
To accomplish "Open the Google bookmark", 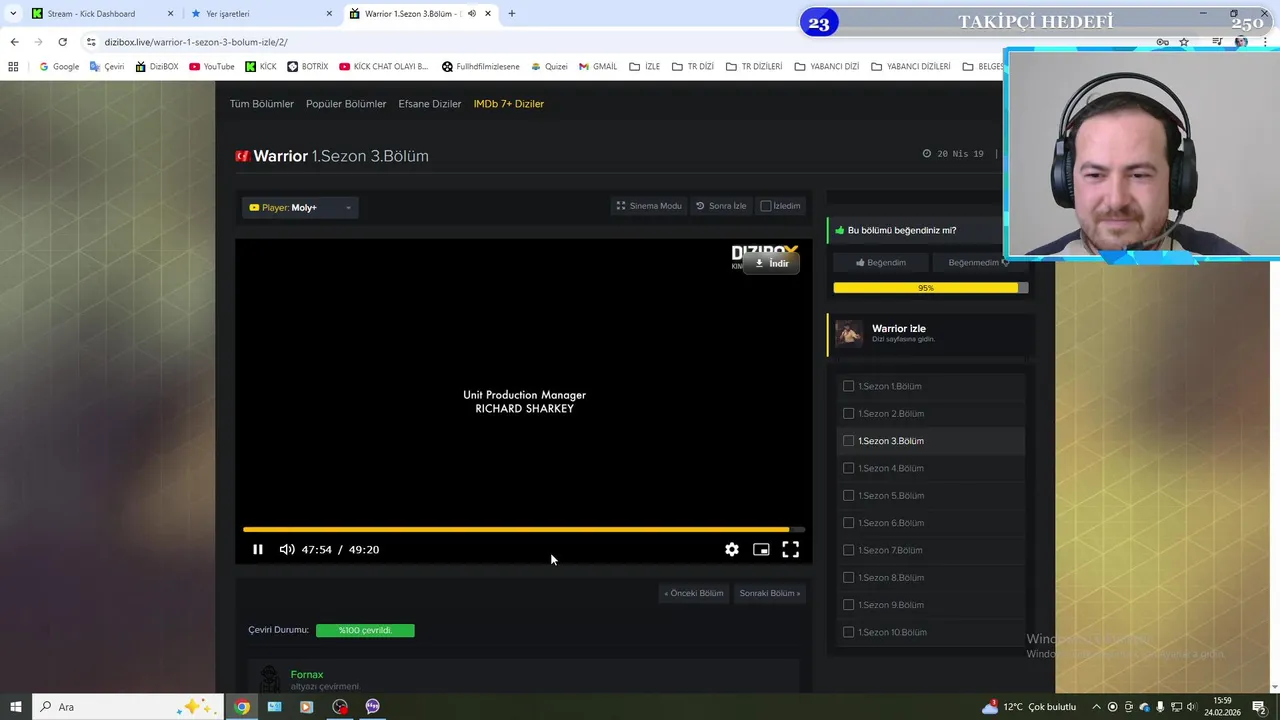I will tap(59, 67).
